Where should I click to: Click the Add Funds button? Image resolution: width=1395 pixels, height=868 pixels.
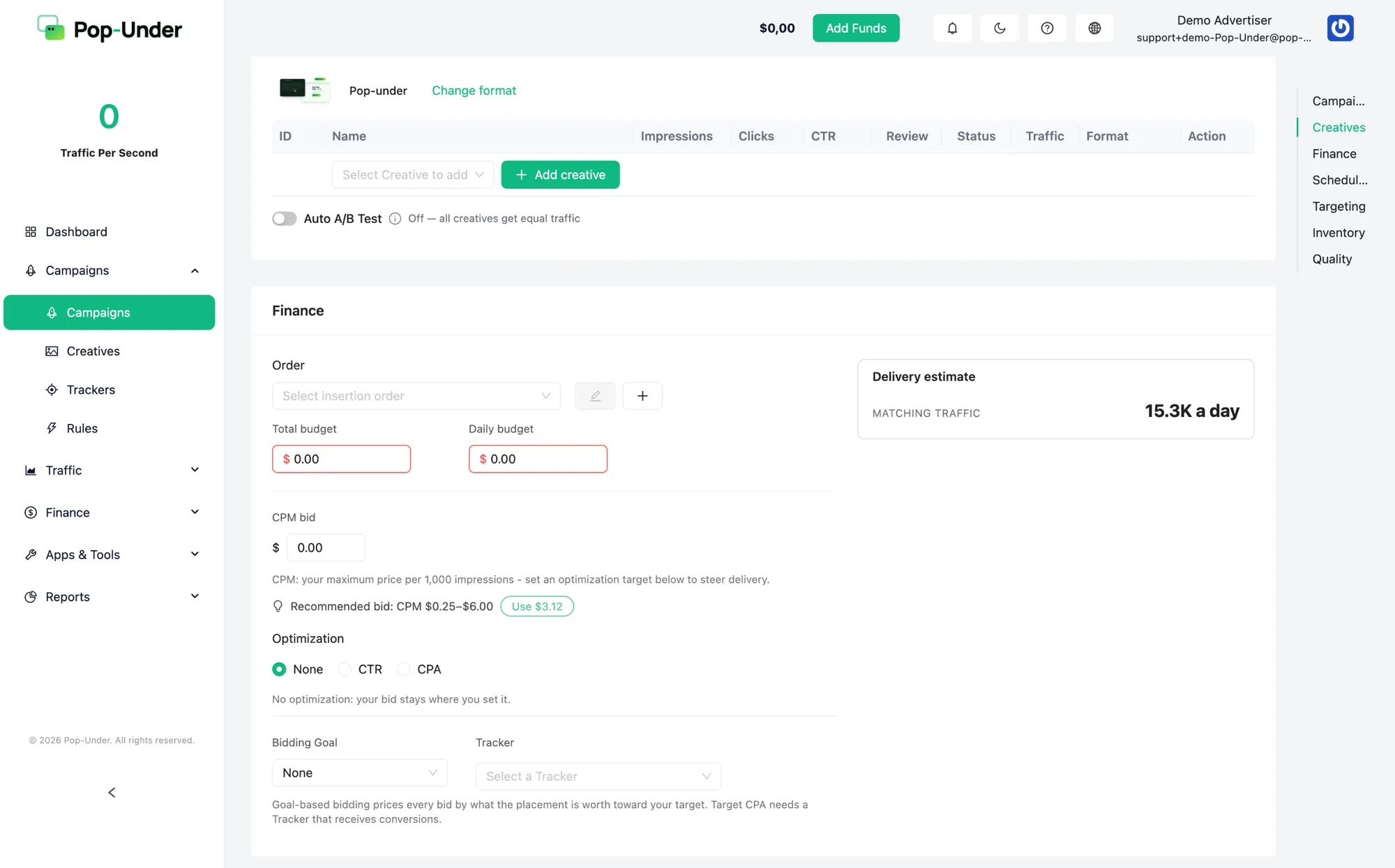click(856, 28)
